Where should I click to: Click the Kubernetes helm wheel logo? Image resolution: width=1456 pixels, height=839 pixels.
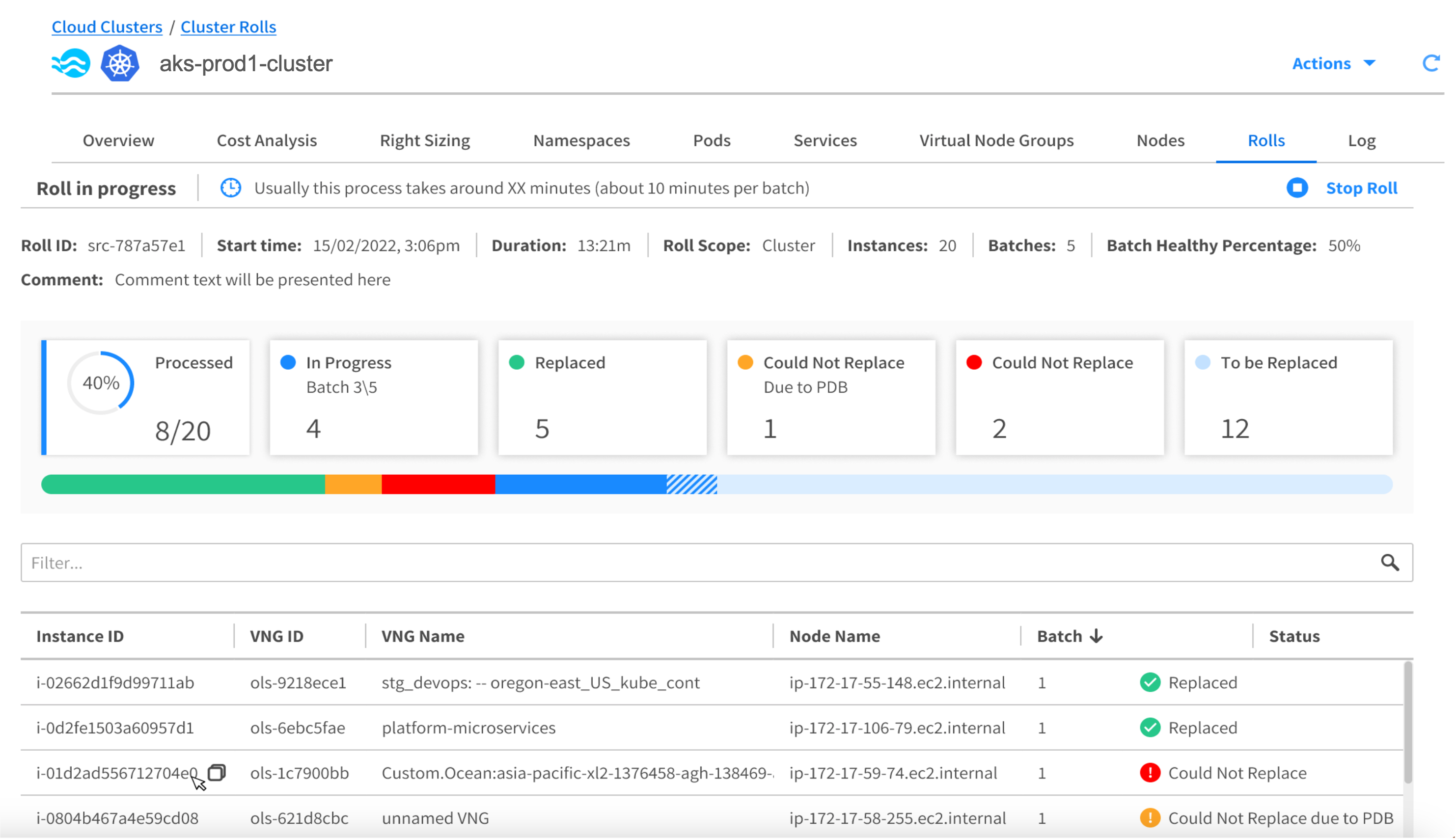(120, 63)
